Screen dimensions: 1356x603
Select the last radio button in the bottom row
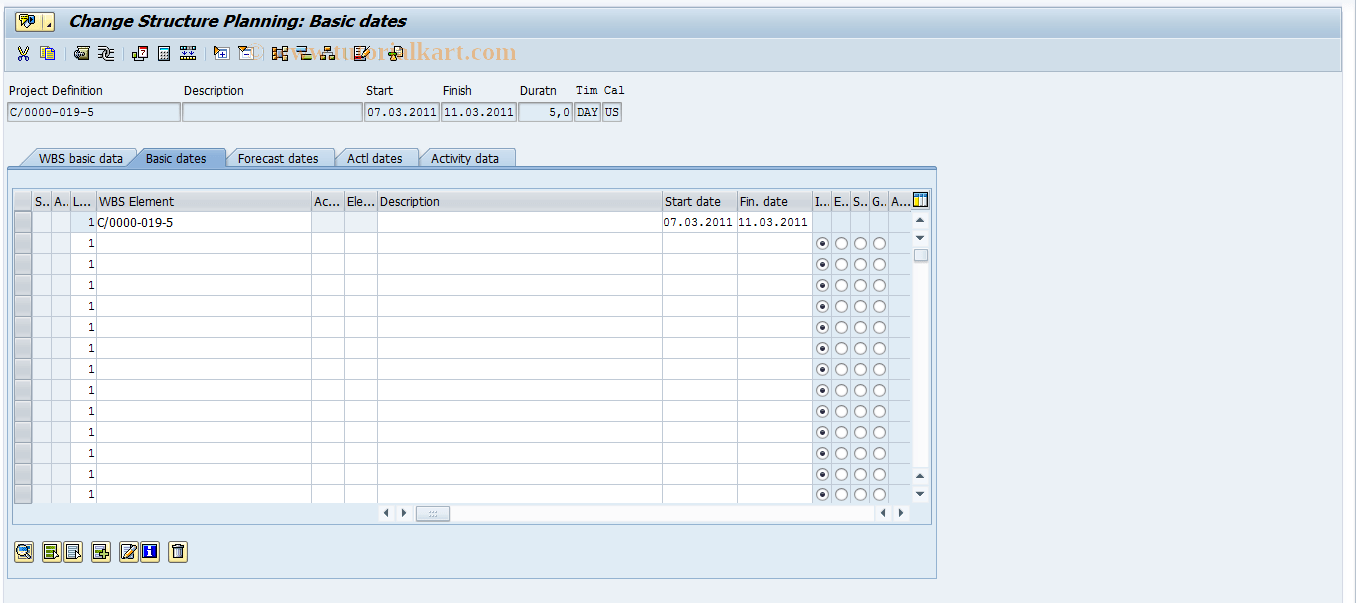click(x=879, y=494)
